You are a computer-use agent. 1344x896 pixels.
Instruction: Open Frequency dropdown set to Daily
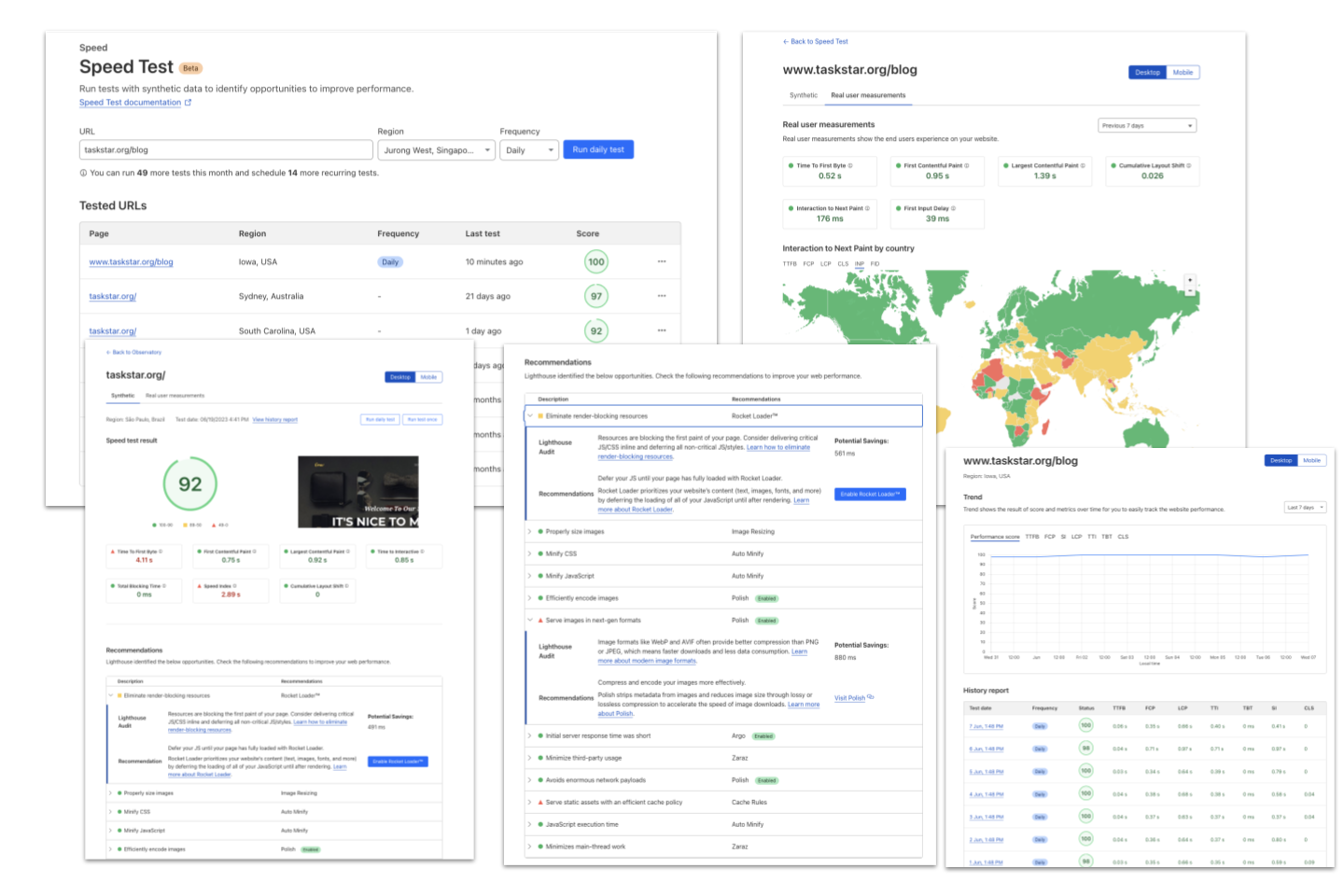[x=529, y=150]
